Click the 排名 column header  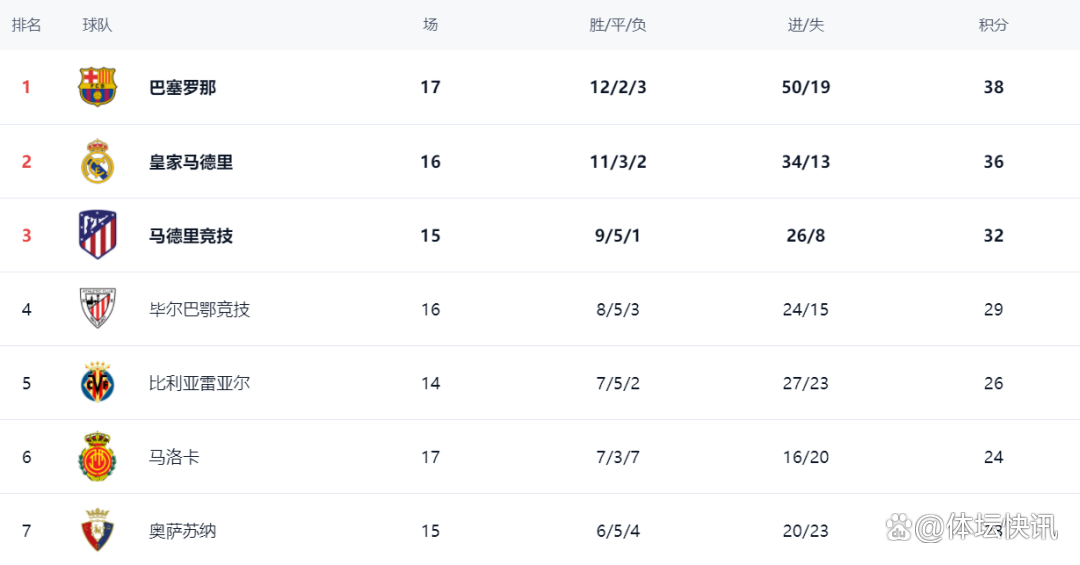26,25
